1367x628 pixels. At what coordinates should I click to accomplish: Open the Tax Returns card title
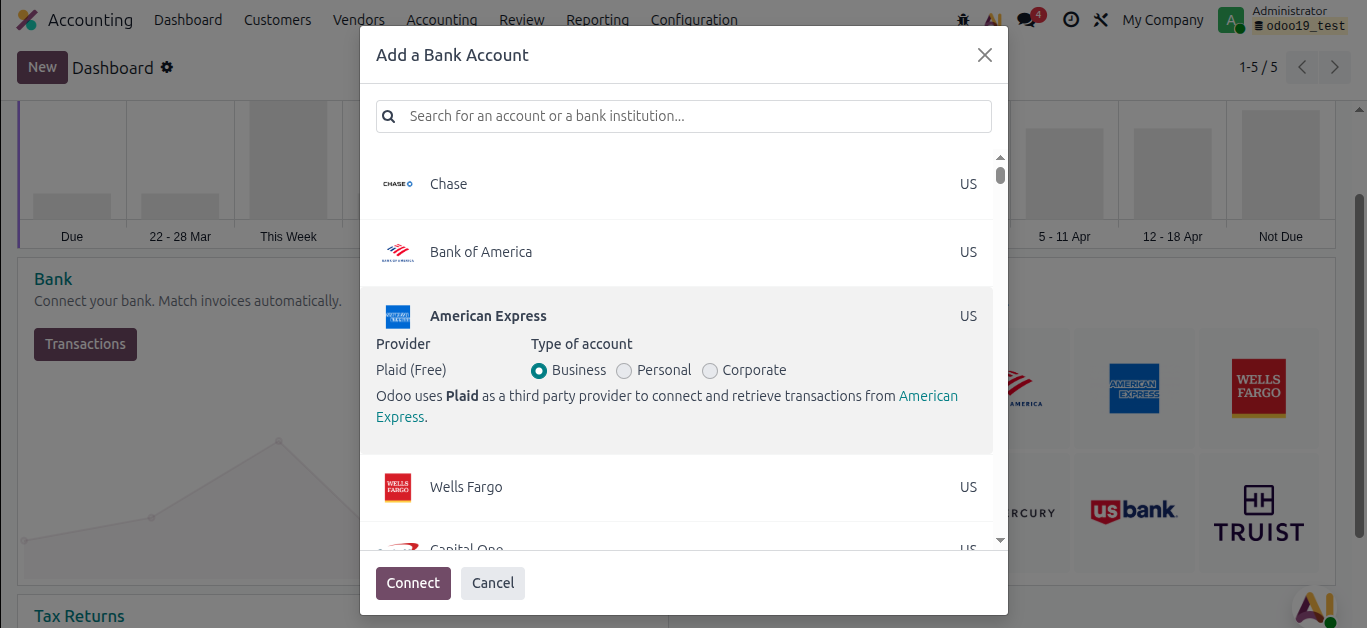click(79, 616)
